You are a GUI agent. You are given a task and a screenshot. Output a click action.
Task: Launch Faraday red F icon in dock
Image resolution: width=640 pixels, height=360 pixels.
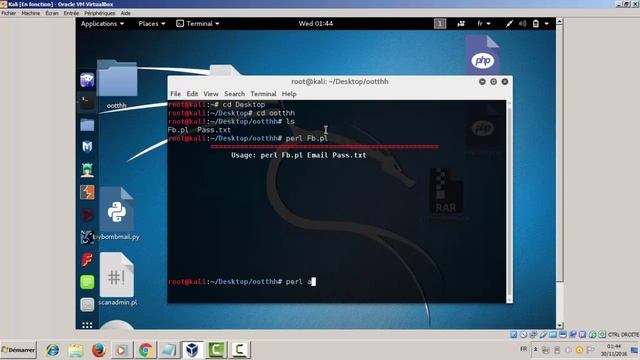pyautogui.click(x=87, y=260)
